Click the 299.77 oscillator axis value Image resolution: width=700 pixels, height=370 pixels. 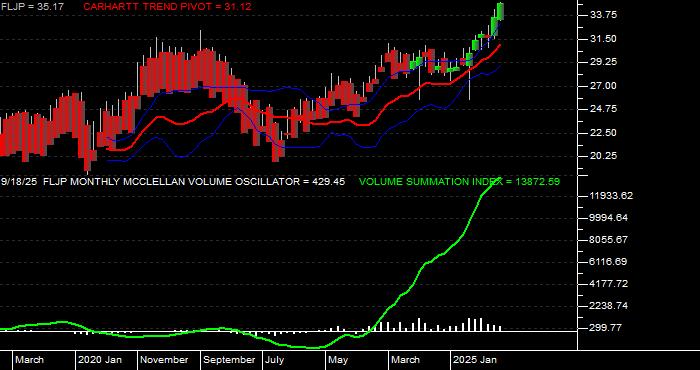(606, 328)
